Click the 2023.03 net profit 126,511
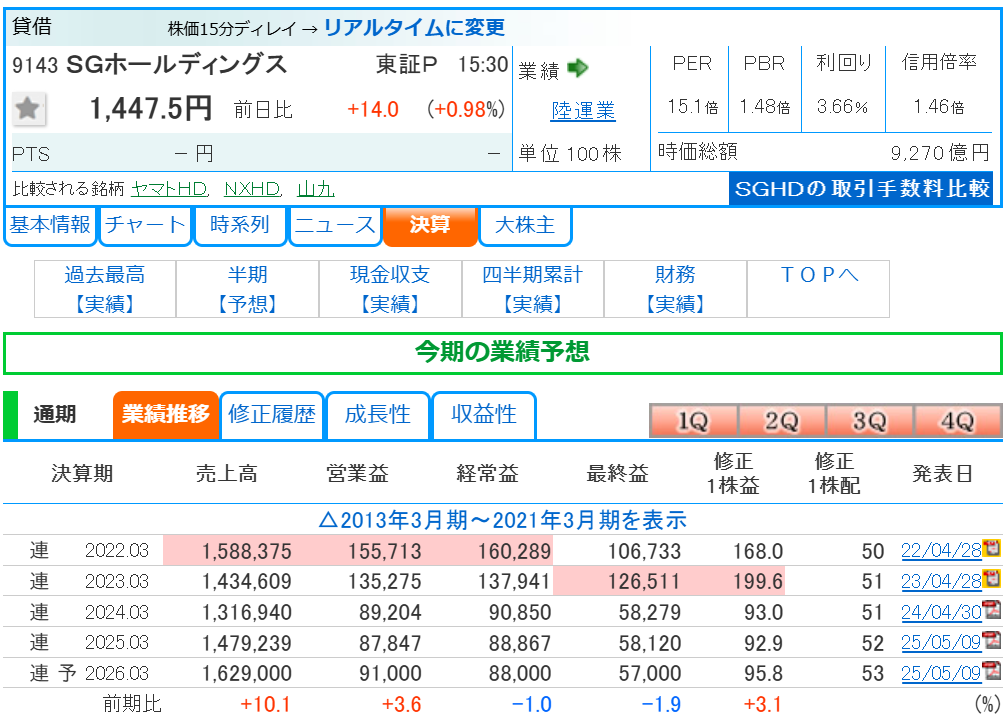This screenshot has width=1008, height=717. 644,582
